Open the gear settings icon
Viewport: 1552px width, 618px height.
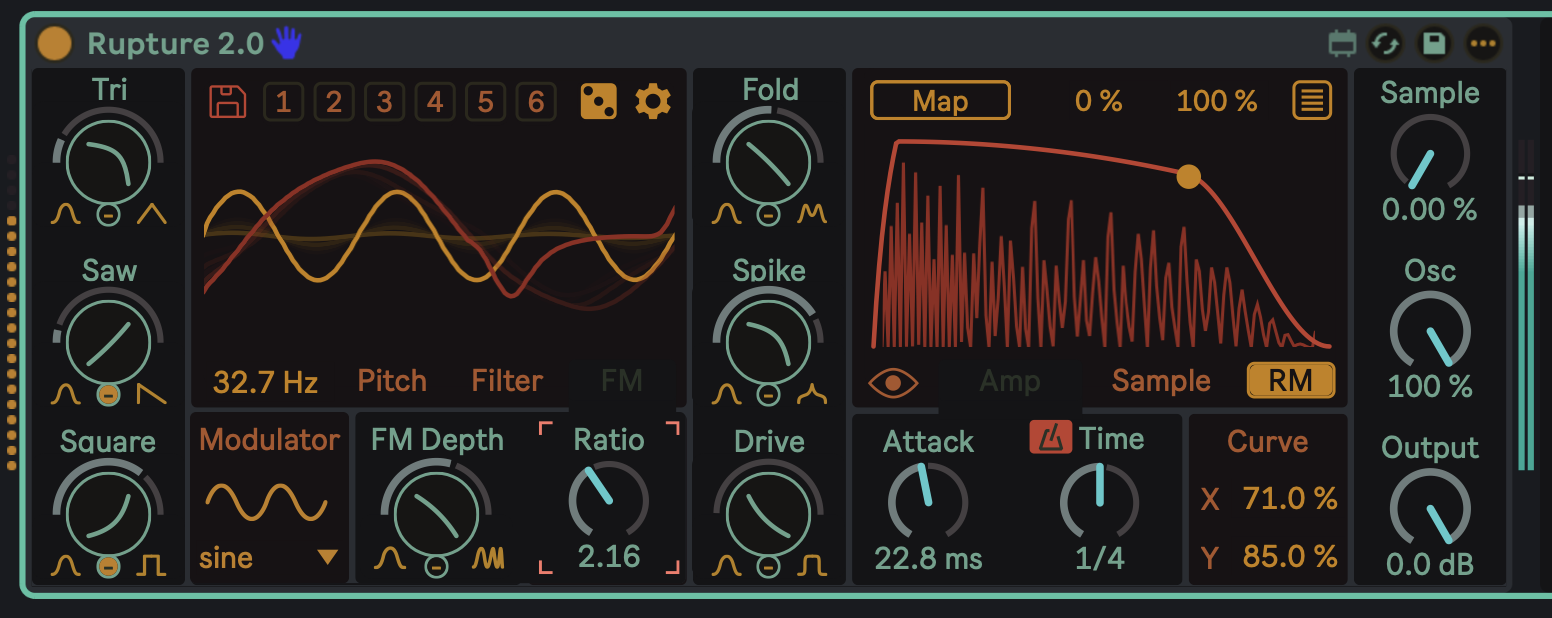(x=653, y=102)
